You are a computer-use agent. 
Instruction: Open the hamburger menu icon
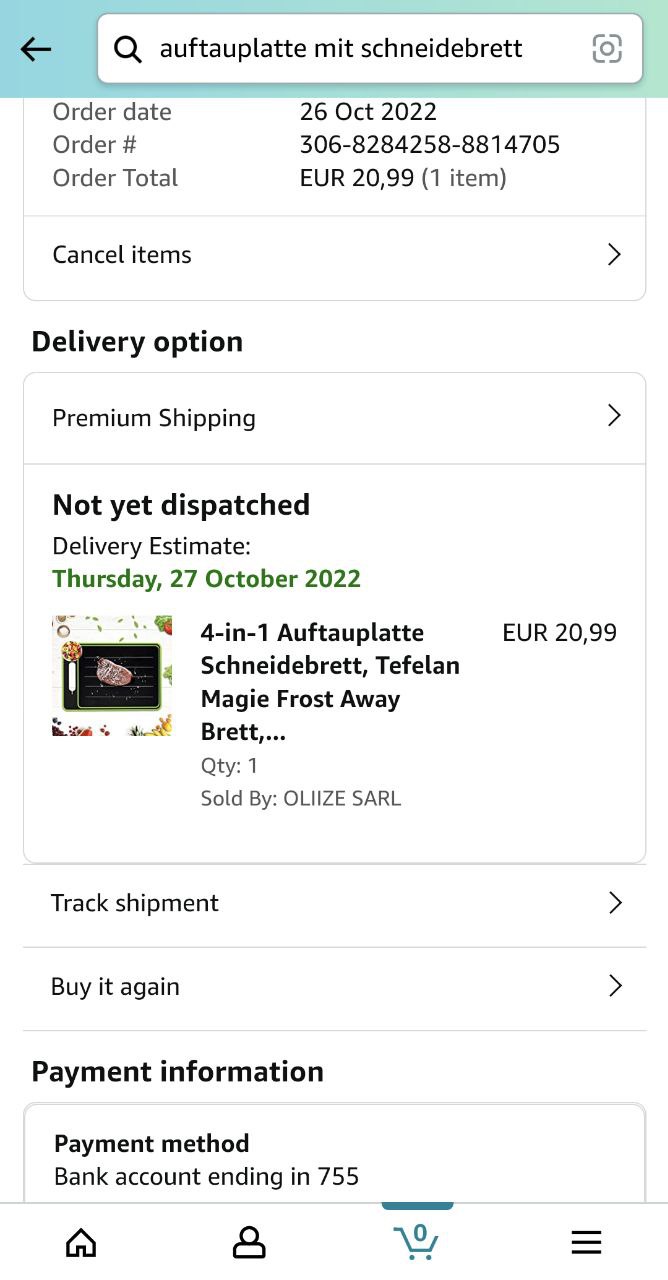point(586,1242)
